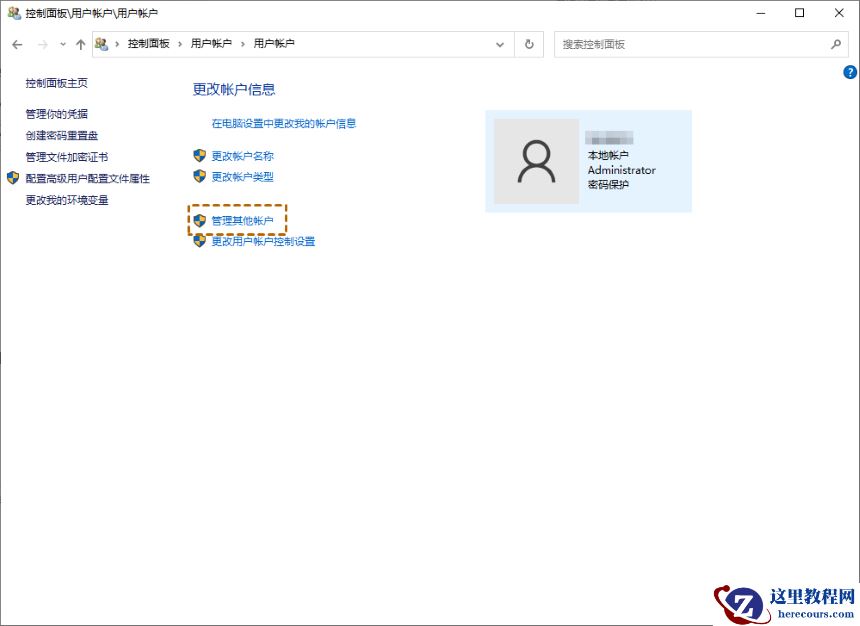Open help with the question mark icon
The image size is (860, 626).
[x=850, y=71]
